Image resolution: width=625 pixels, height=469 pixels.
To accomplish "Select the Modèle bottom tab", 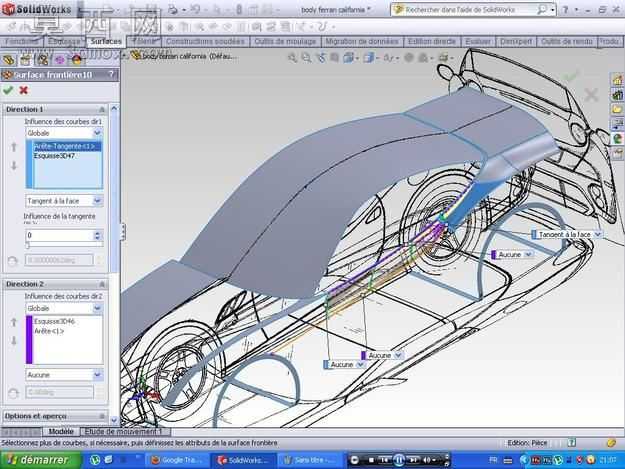I will point(61,432).
